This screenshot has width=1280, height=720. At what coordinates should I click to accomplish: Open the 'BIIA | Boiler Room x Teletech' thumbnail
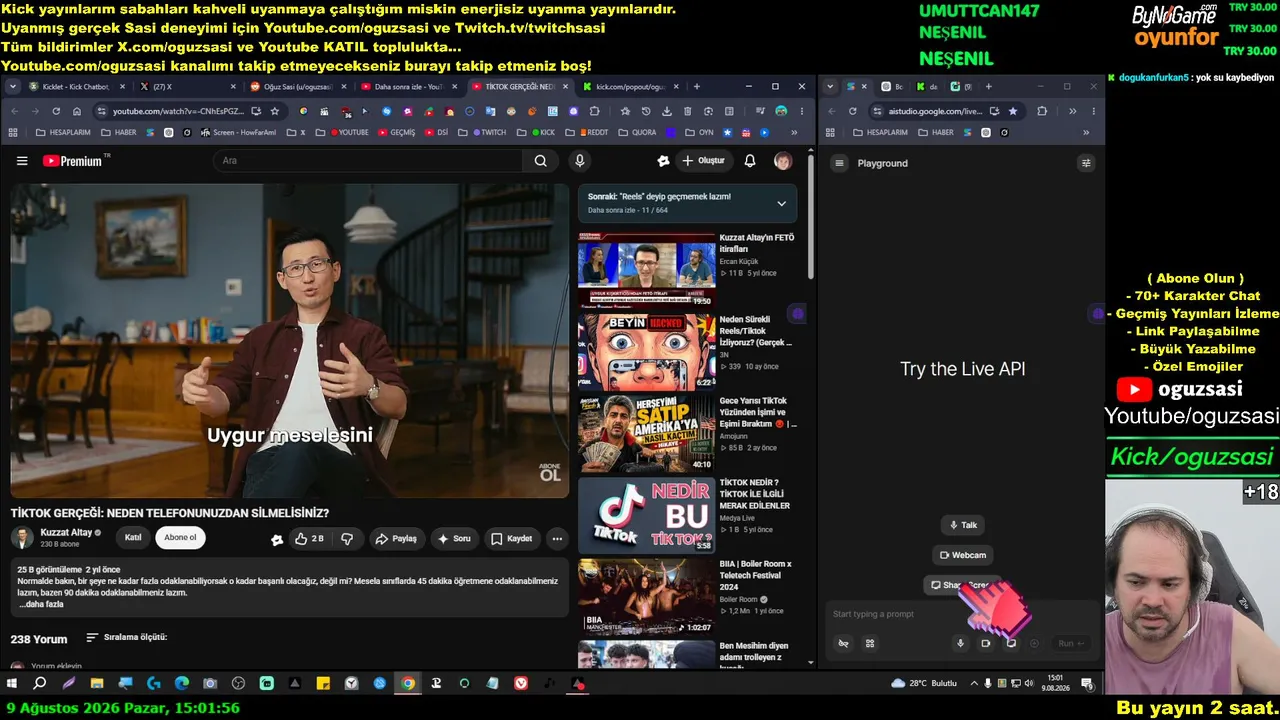[646, 597]
